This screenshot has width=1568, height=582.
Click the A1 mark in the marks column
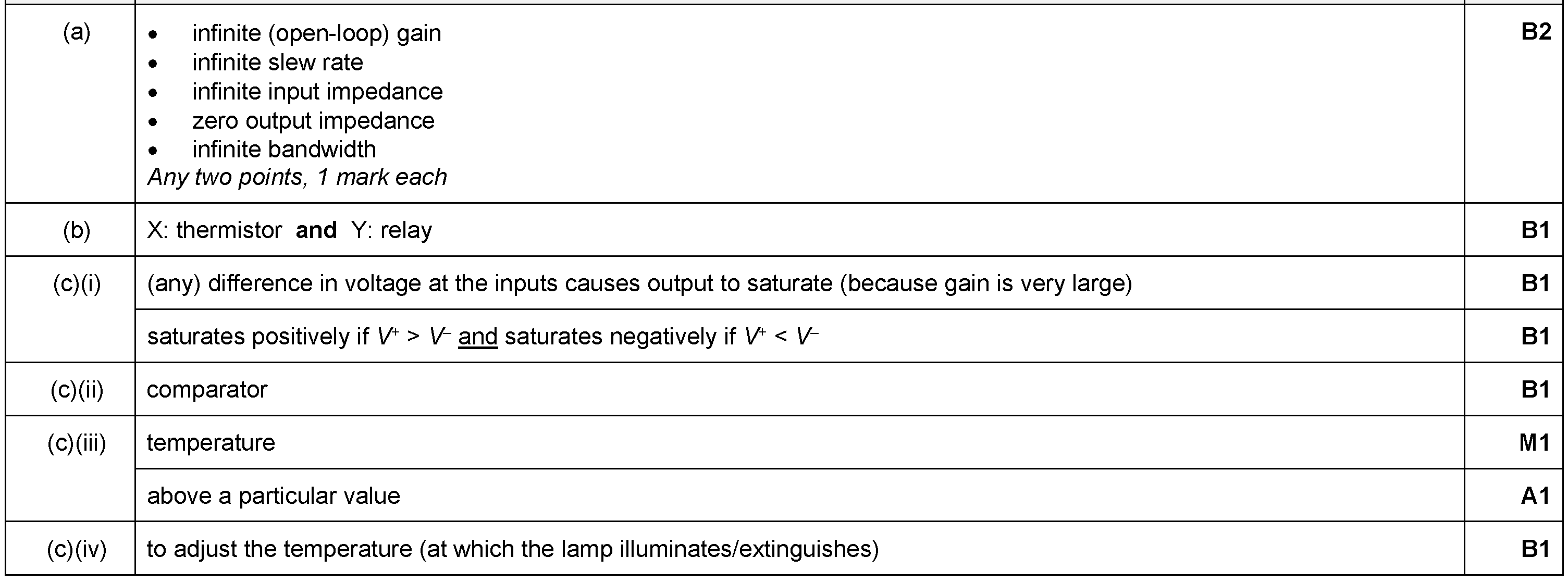coord(1536,496)
